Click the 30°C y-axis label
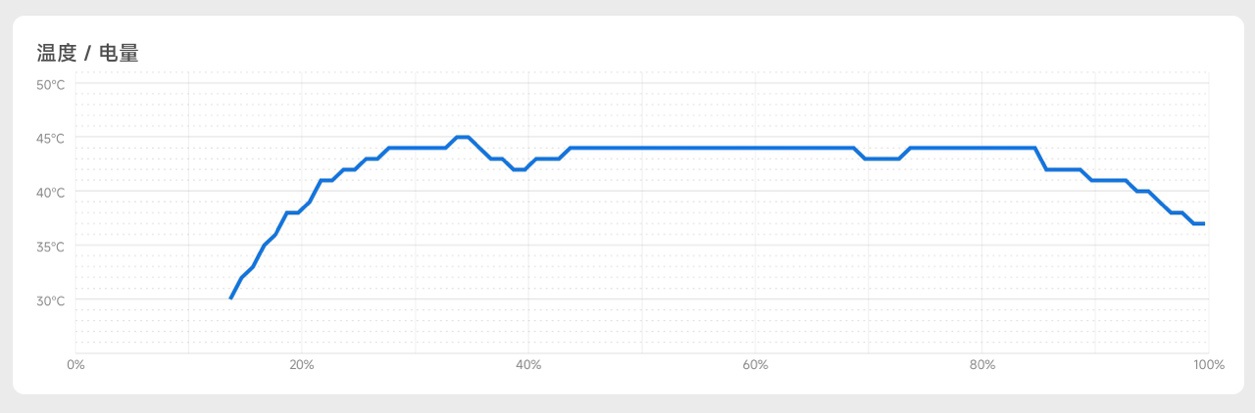 point(50,301)
